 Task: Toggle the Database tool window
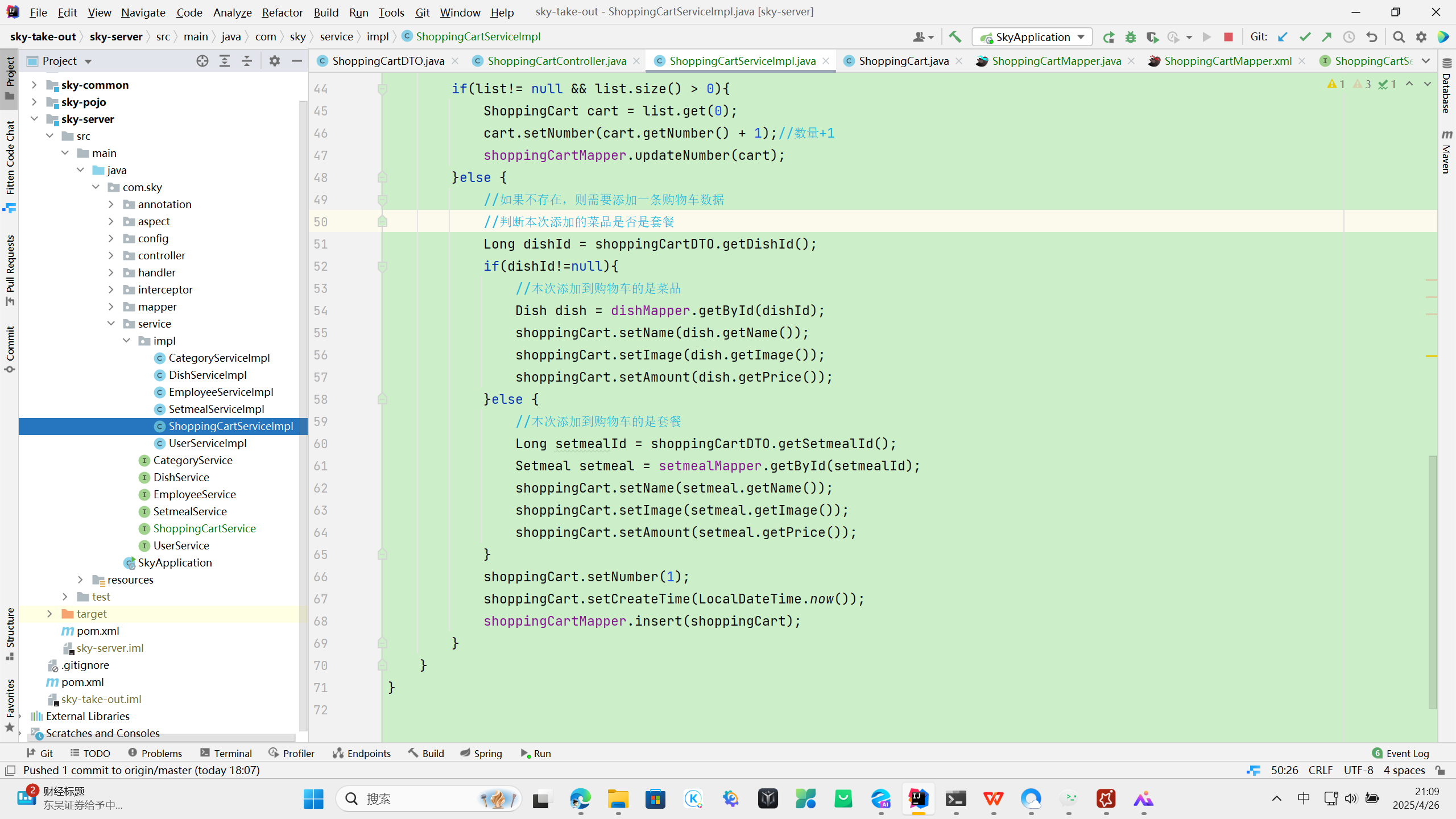pos(1446,88)
